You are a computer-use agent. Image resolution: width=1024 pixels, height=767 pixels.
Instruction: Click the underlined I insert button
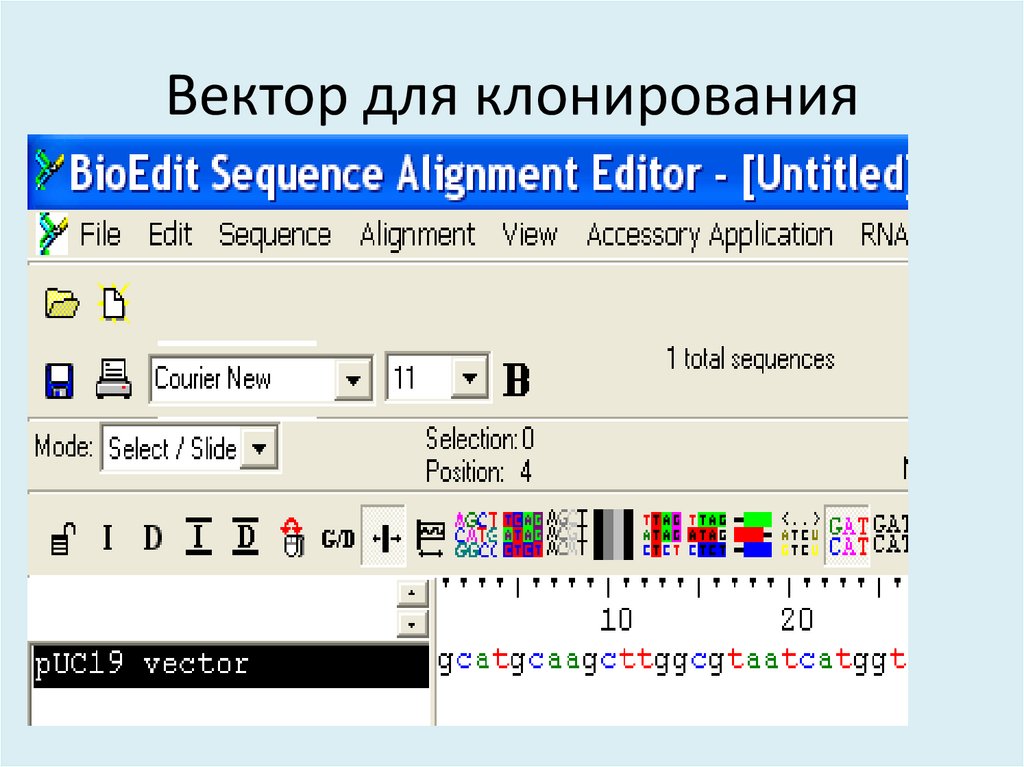200,537
